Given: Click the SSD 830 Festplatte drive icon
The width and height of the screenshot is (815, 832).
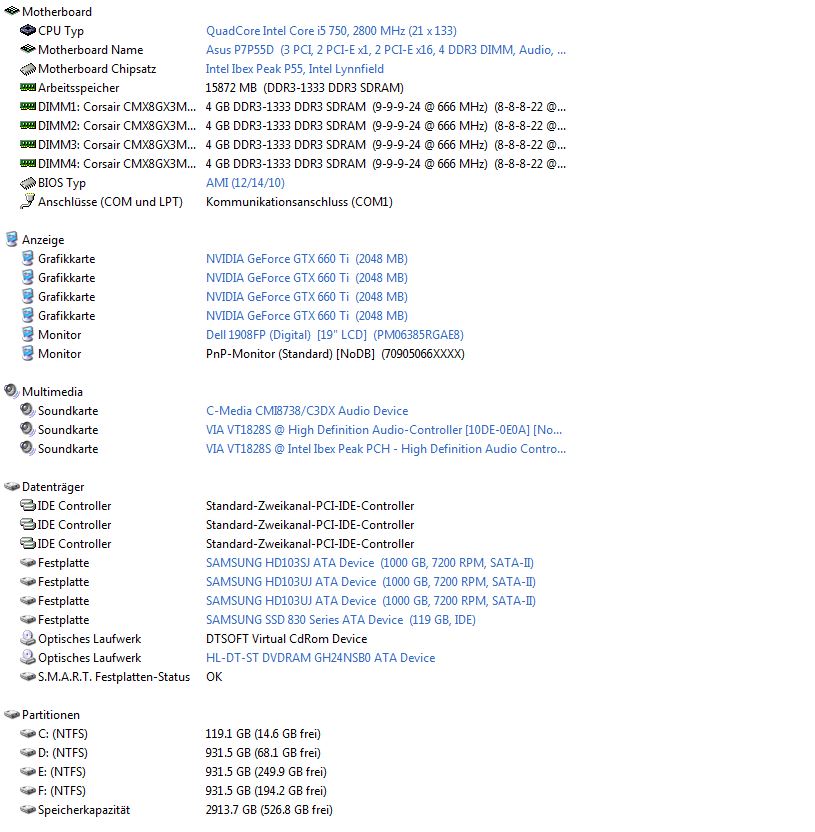Looking at the screenshot, I should (x=28, y=619).
